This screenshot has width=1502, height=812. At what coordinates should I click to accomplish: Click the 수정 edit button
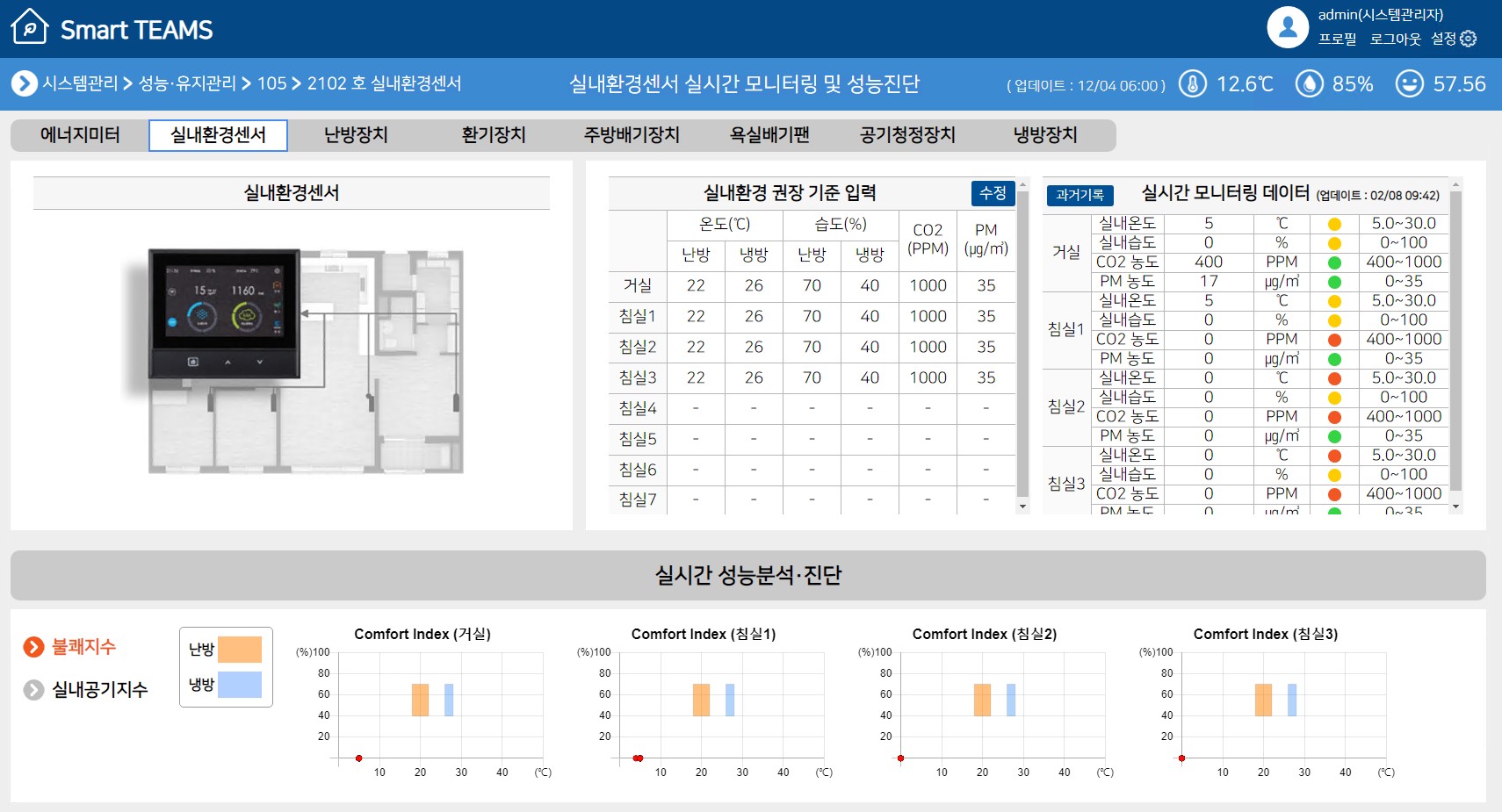coord(993,192)
